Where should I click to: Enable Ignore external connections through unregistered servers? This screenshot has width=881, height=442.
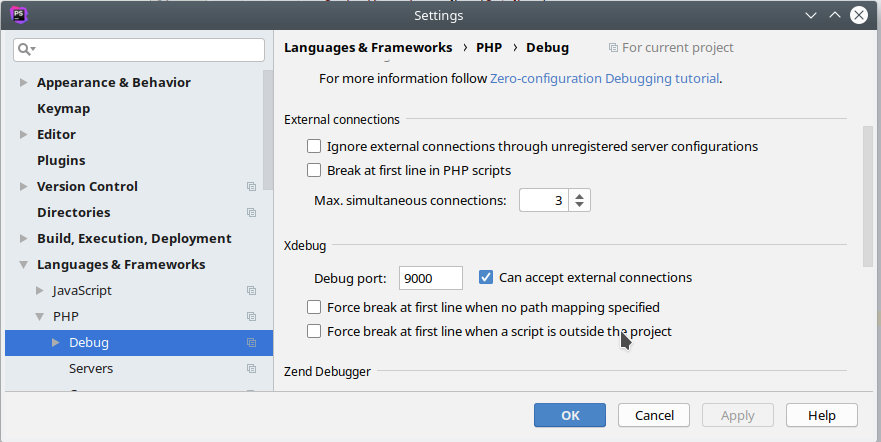click(x=314, y=147)
